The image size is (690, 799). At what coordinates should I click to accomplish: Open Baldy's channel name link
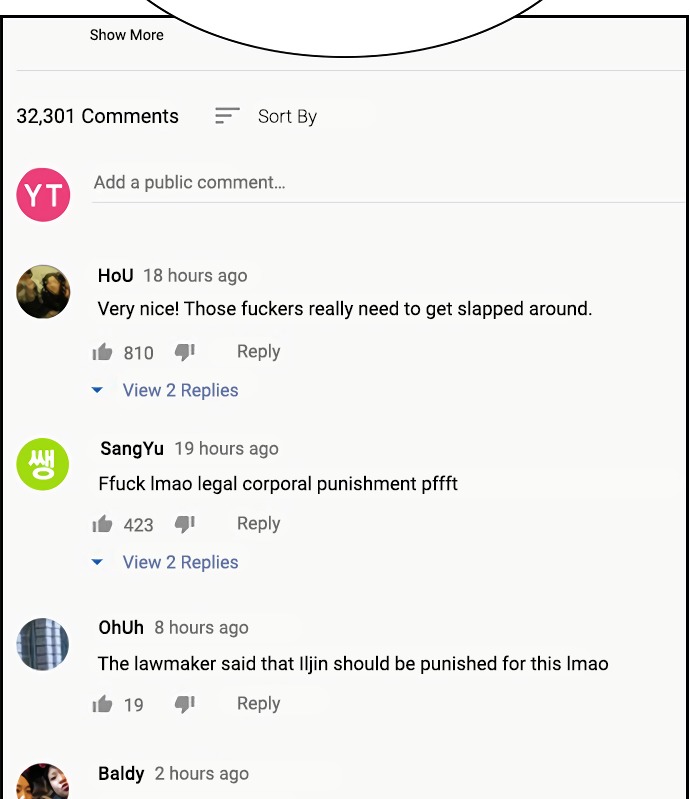click(x=121, y=774)
